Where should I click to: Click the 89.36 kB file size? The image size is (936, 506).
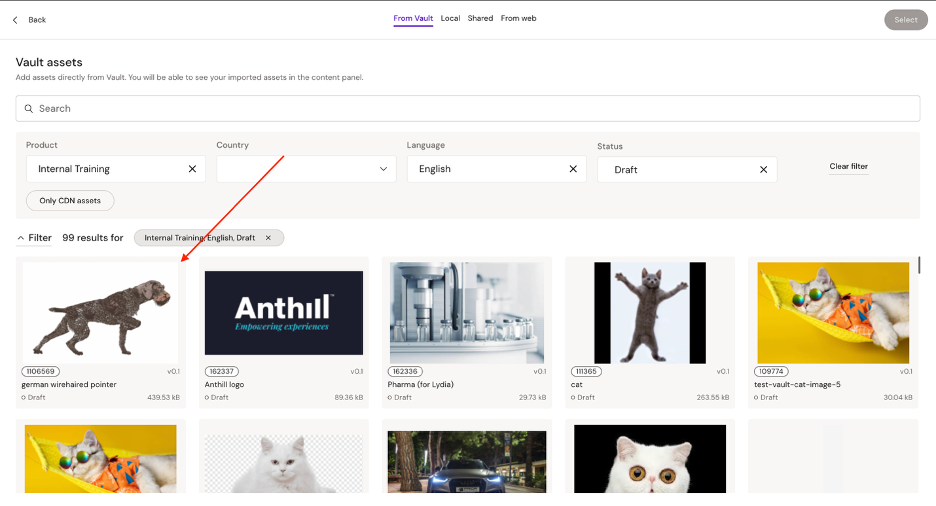point(349,397)
